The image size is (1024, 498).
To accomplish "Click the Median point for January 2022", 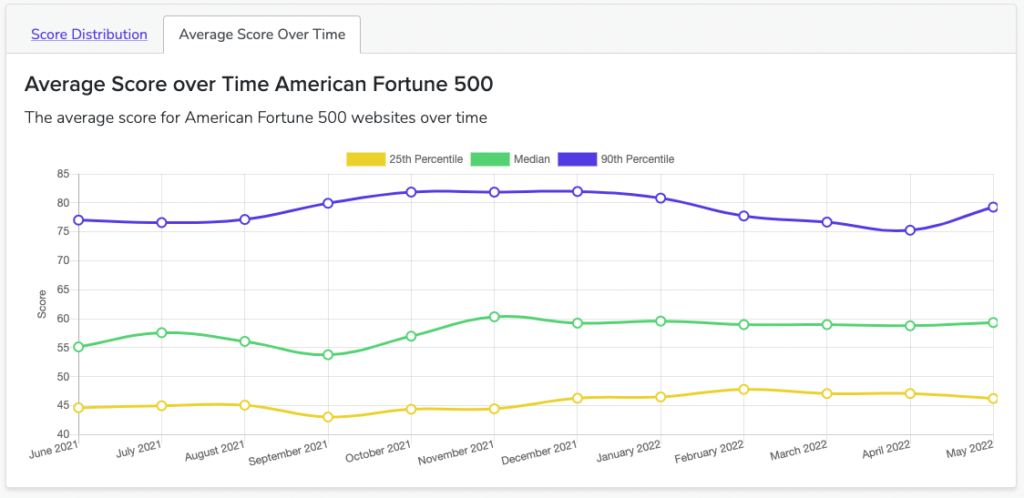I will 661,321.
